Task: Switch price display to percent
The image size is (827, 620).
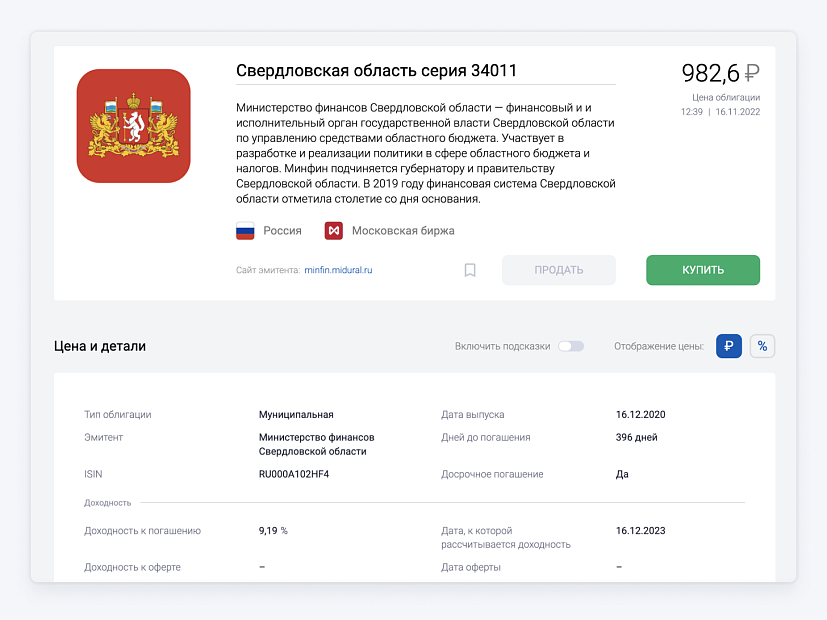Action: click(x=763, y=346)
